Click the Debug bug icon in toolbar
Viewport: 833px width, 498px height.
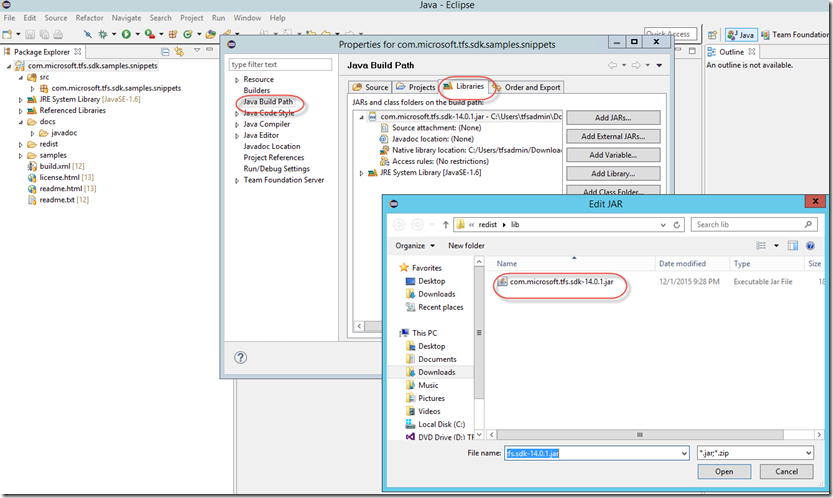pyautogui.click(x=103, y=35)
